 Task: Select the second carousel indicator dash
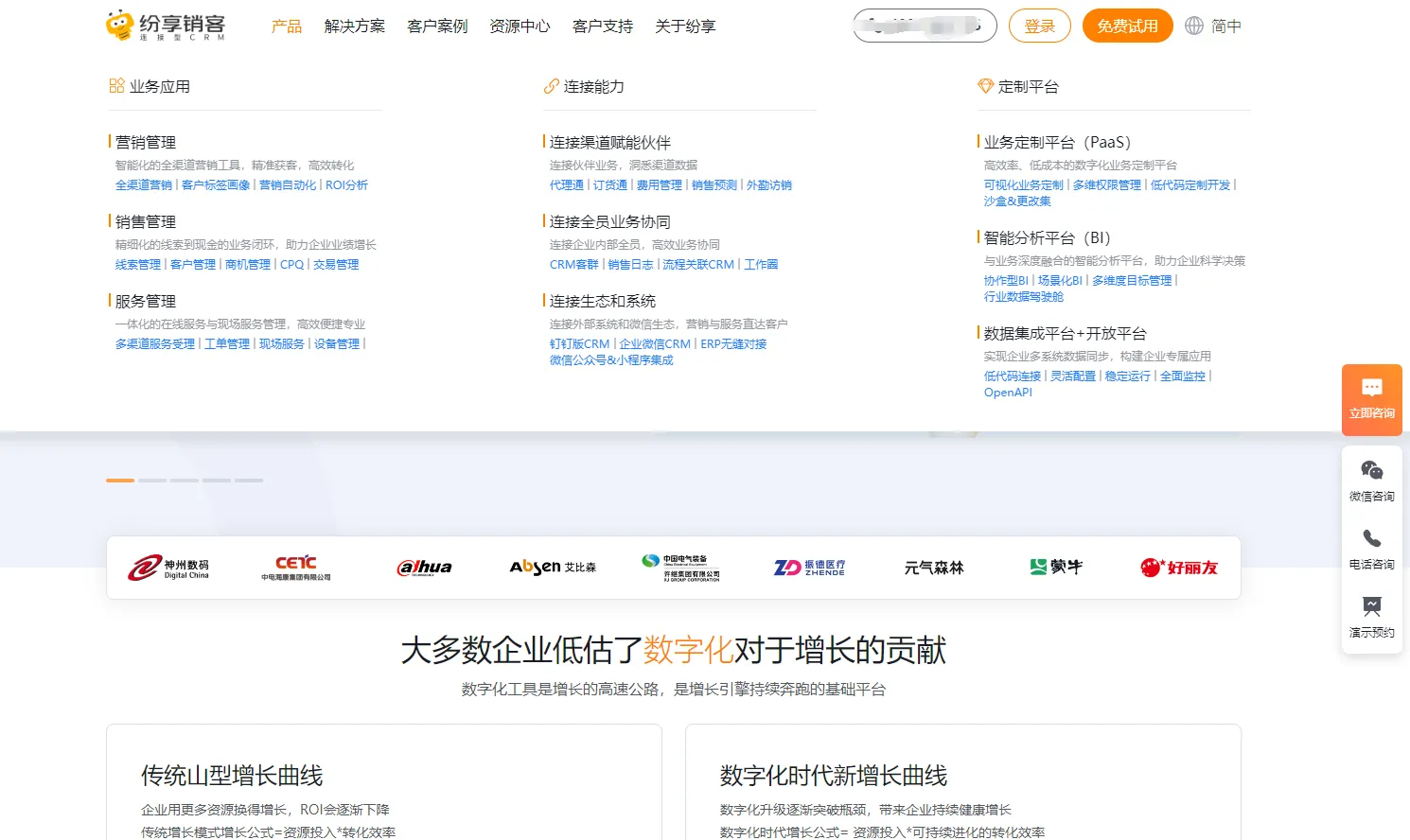pyautogui.click(x=152, y=481)
